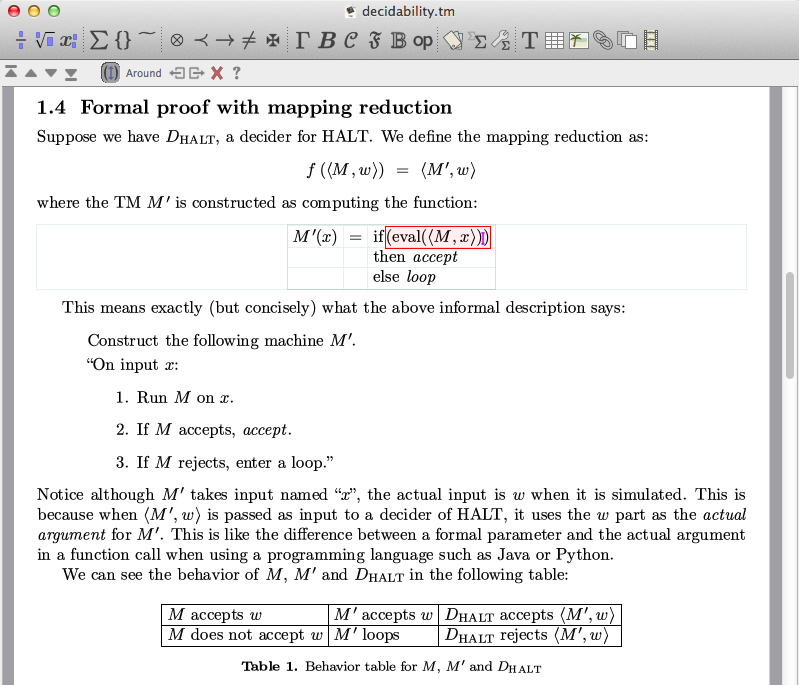Insert text mode with the T icon
The height and width of the screenshot is (685, 799).
(529, 41)
